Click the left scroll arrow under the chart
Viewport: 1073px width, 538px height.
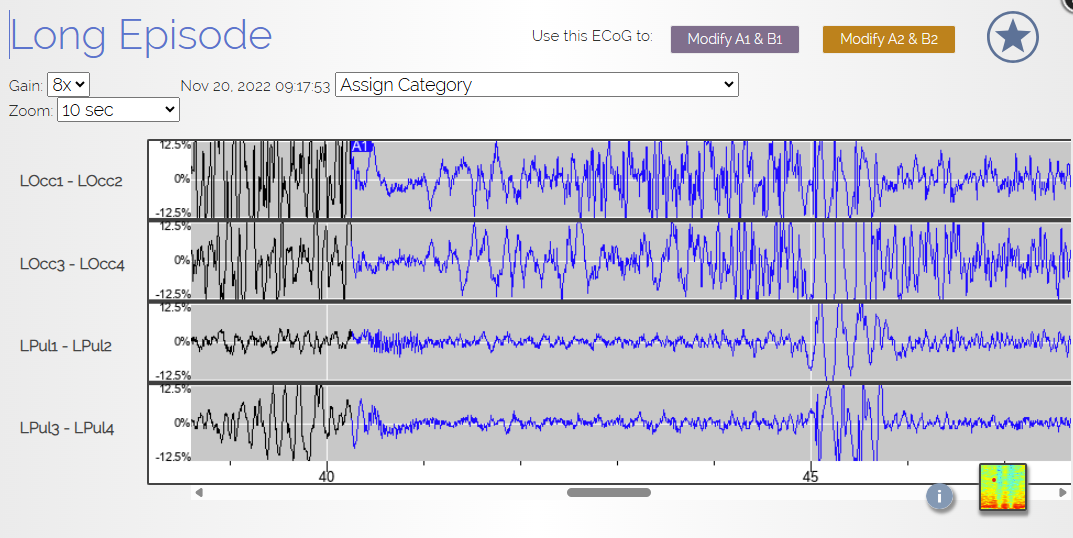pyautogui.click(x=199, y=492)
